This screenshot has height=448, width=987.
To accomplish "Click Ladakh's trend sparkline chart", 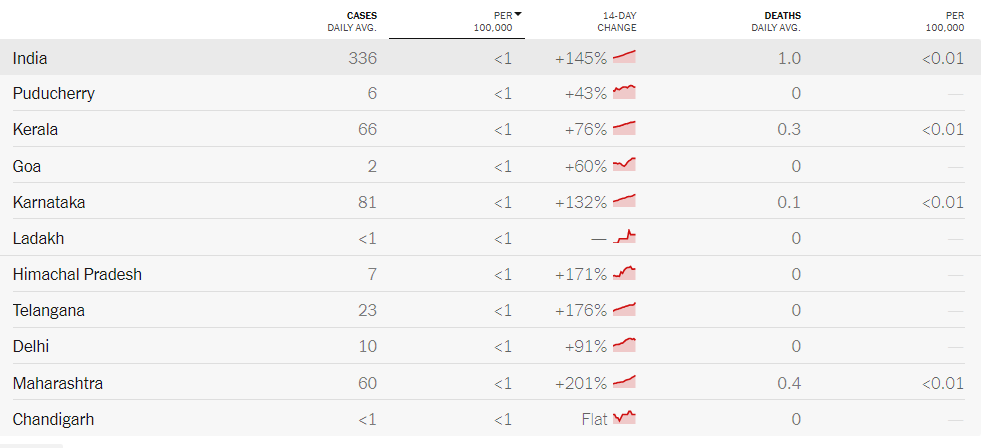I will (624, 237).
